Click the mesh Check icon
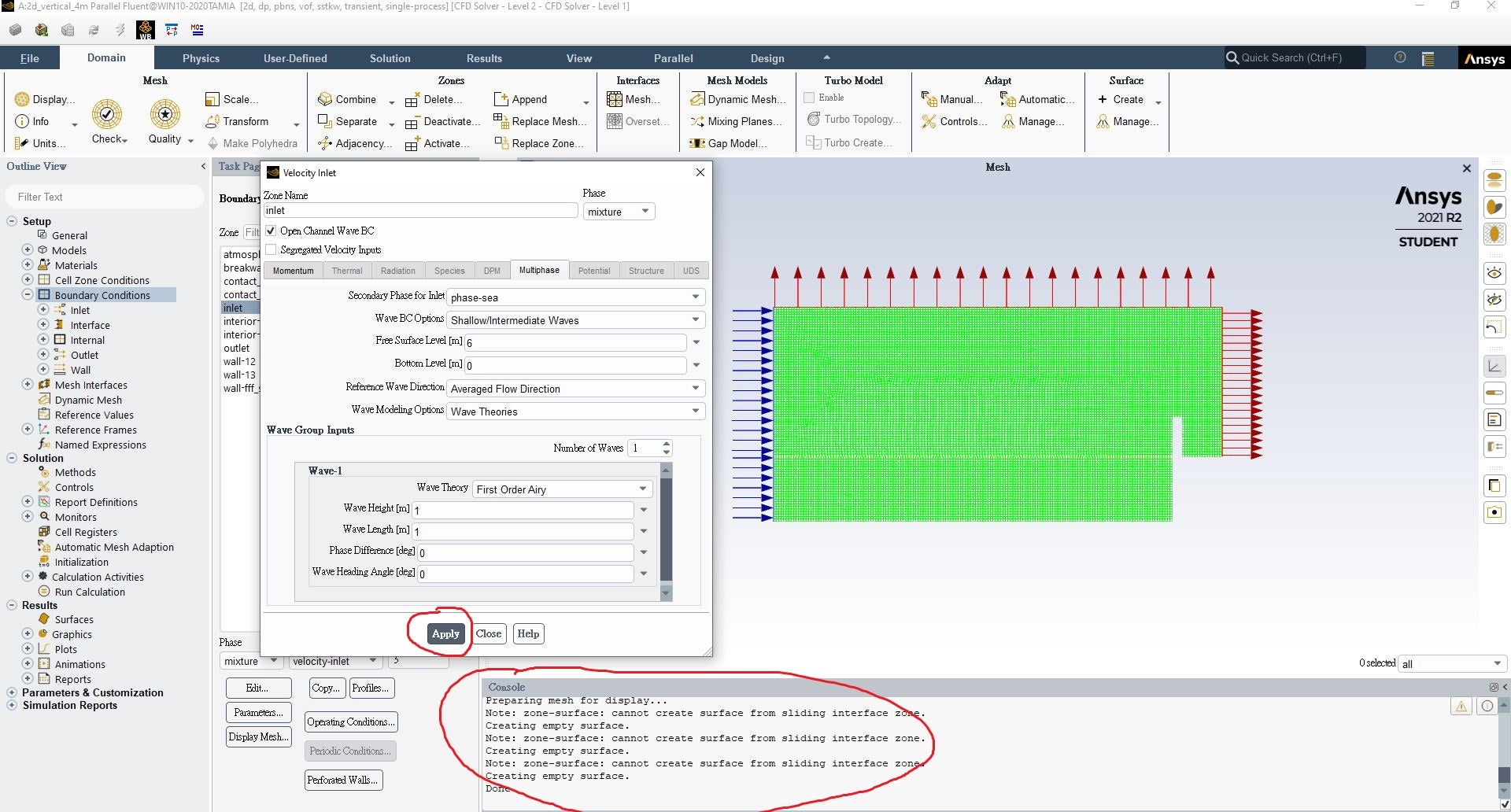The width and height of the screenshot is (1511, 812). 107,115
